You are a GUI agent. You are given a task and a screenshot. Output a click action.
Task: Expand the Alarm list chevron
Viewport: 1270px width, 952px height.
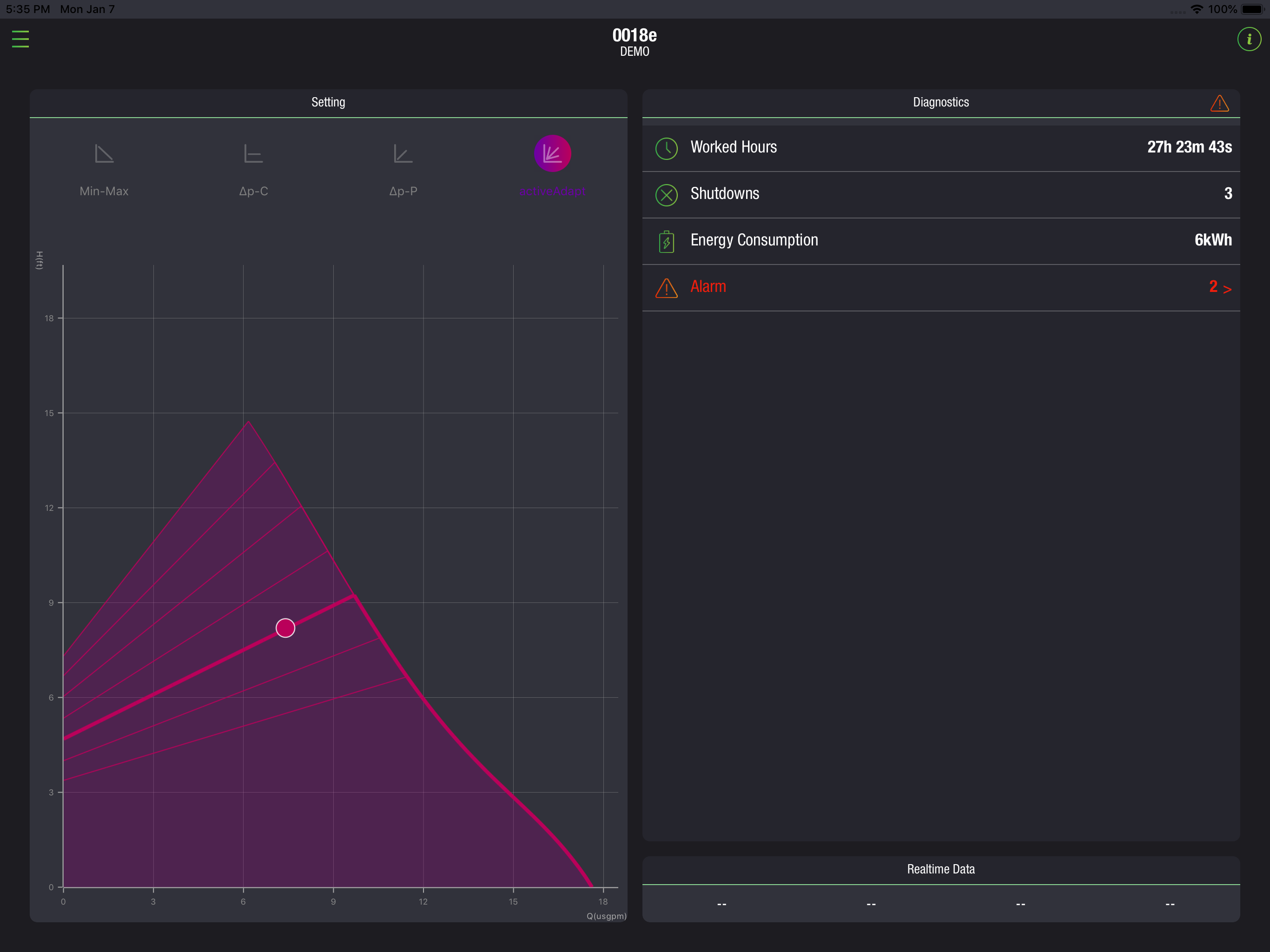click(1228, 290)
